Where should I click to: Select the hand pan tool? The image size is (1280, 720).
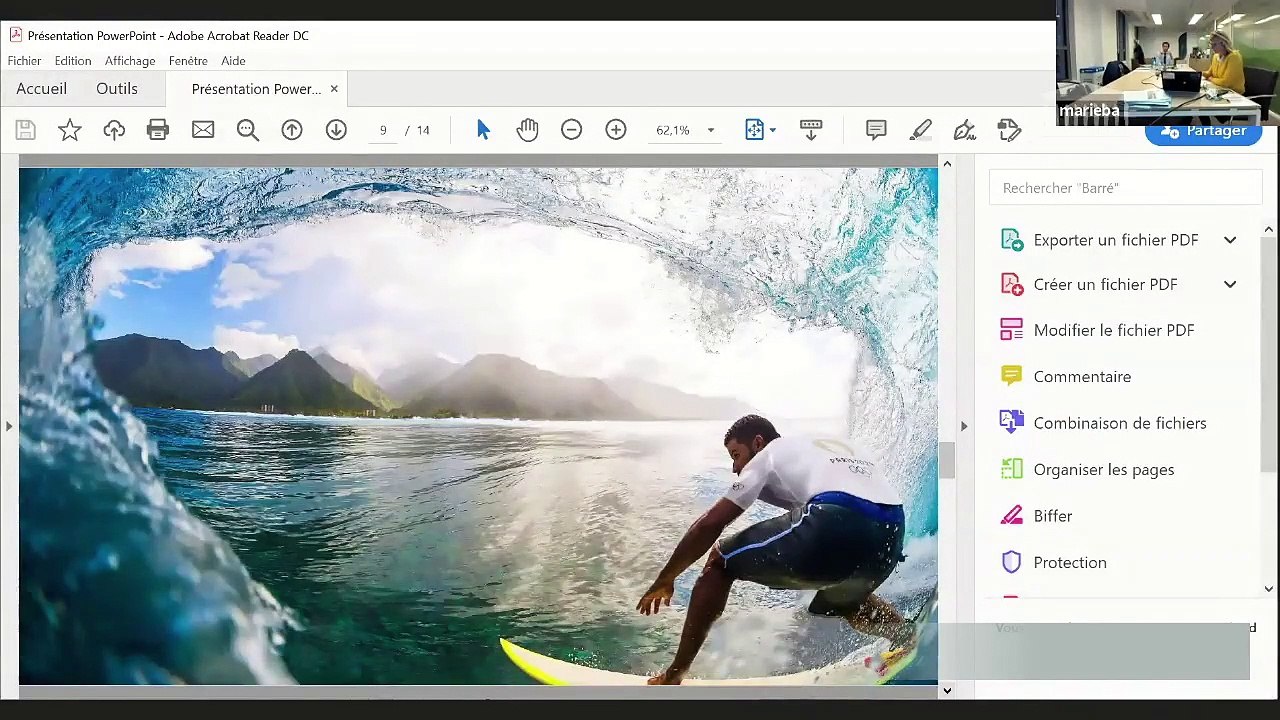pyautogui.click(x=527, y=130)
